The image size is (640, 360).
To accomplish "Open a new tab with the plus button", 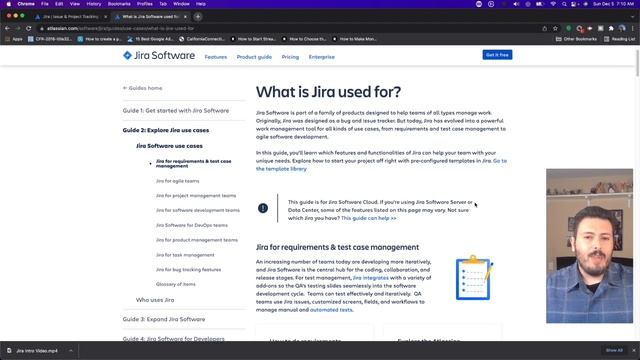I will coord(198,17).
